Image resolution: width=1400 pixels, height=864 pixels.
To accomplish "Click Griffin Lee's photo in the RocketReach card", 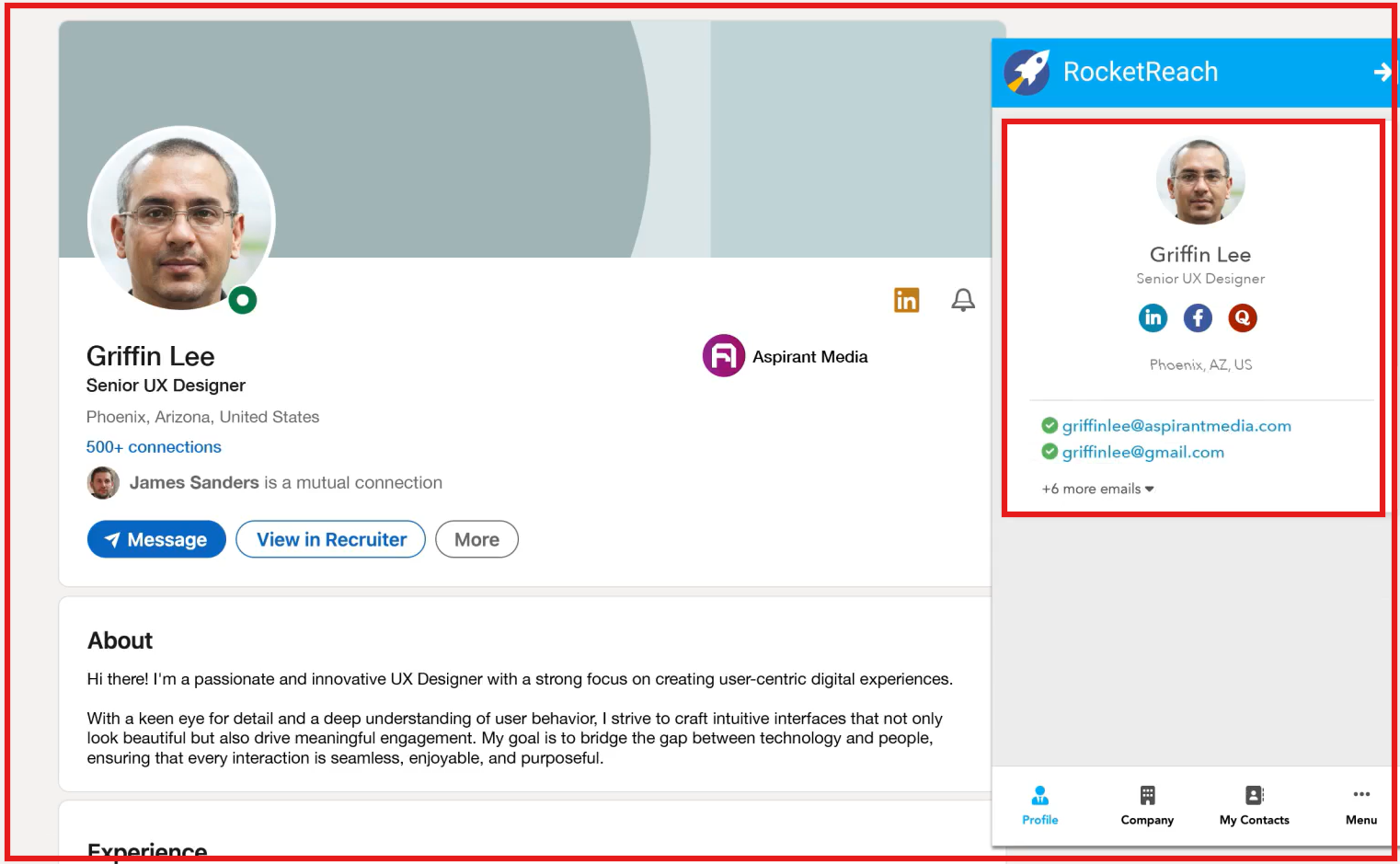I will click(x=1200, y=180).
